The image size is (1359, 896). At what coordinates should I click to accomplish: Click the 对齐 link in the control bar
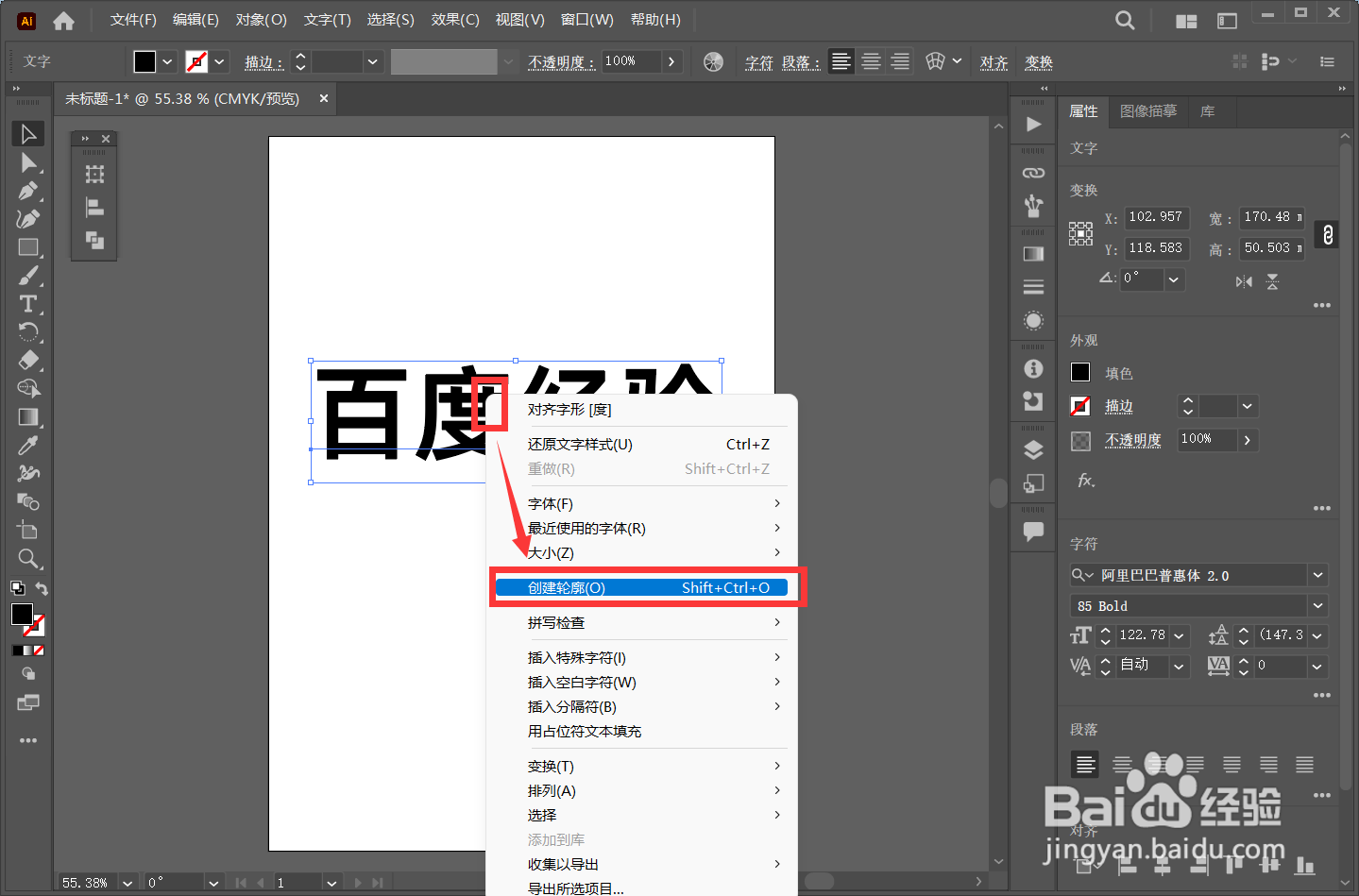pos(994,62)
